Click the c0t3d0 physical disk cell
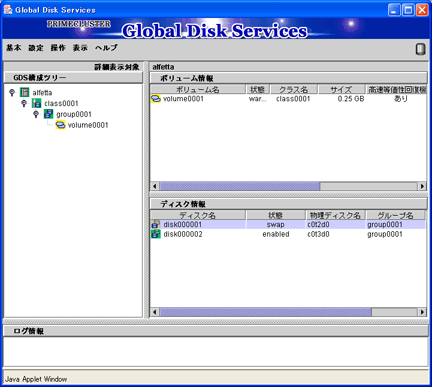The width and height of the screenshot is (432, 387). pyautogui.click(x=318, y=234)
